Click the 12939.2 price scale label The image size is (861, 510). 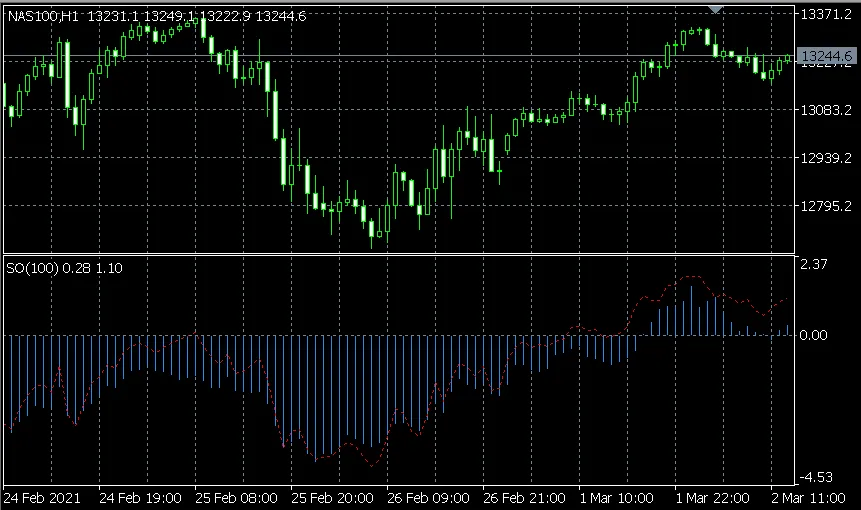click(826, 158)
